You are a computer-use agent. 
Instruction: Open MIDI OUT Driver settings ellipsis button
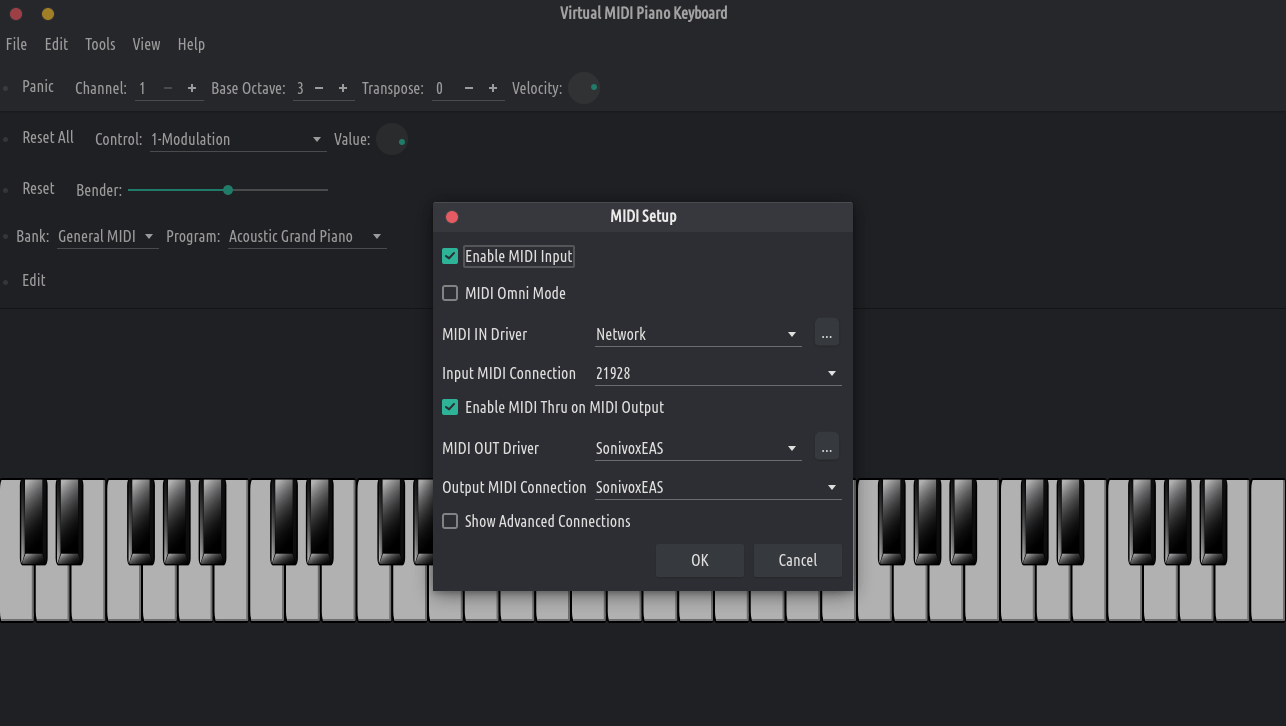[826, 447]
